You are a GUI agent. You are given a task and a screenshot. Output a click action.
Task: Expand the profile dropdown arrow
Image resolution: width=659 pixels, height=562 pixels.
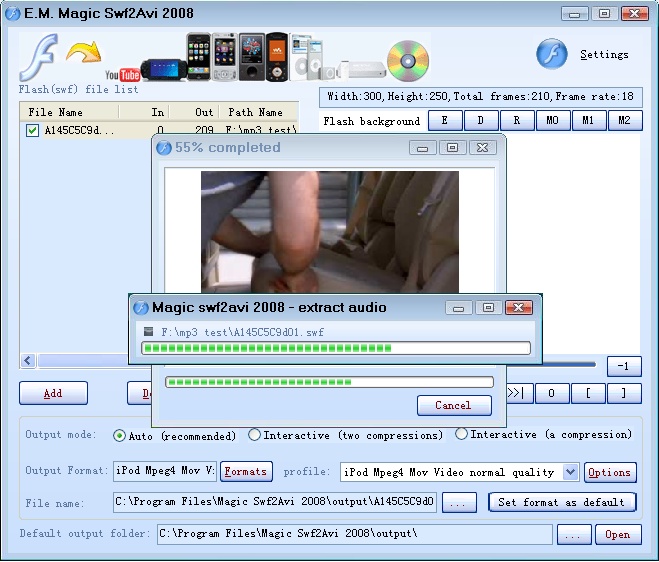[570, 472]
